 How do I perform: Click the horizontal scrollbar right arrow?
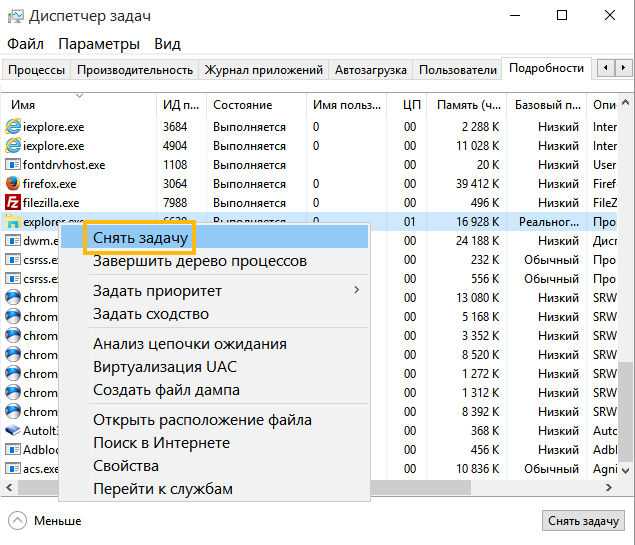(x=608, y=488)
